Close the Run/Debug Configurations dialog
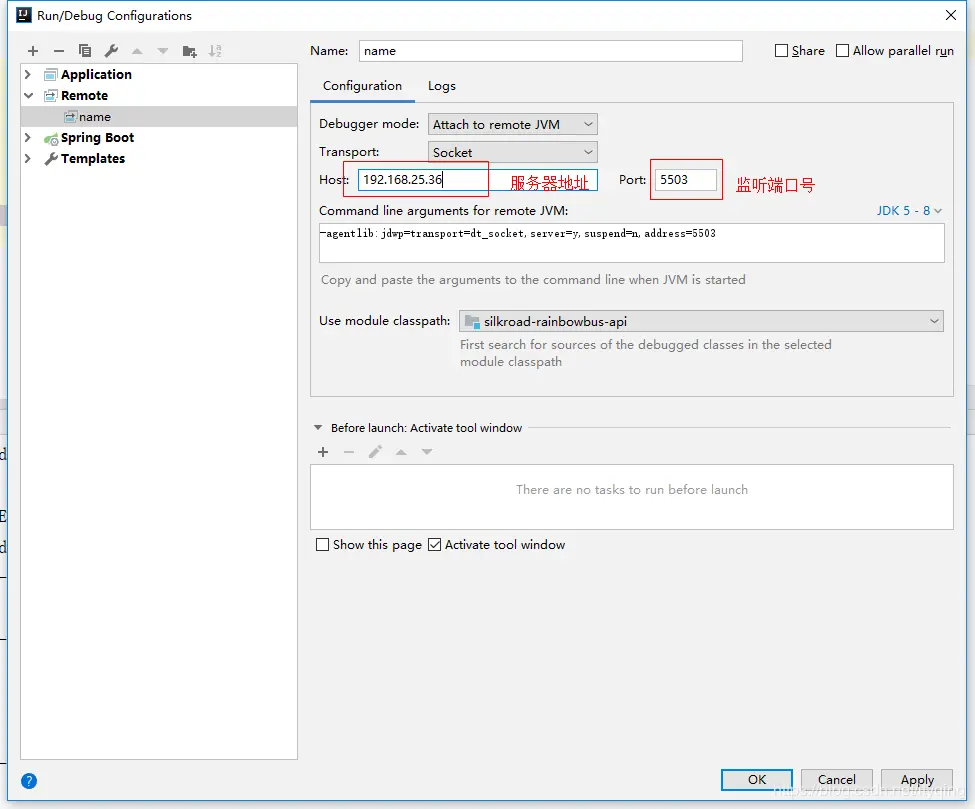Image resolution: width=975 pixels, height=809 pixels. click(951, 15)
